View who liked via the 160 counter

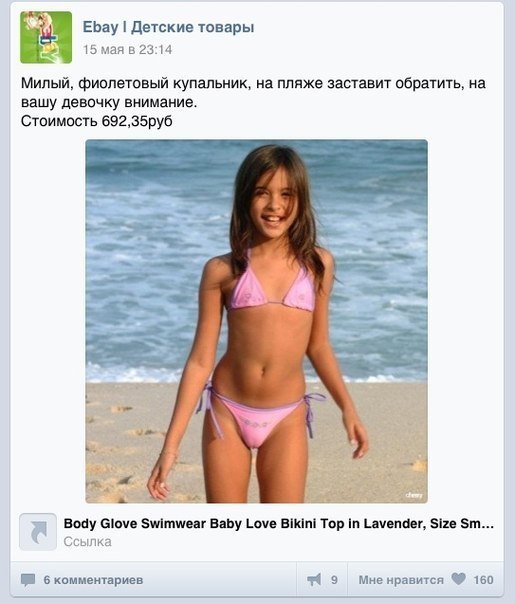(483, 580)
